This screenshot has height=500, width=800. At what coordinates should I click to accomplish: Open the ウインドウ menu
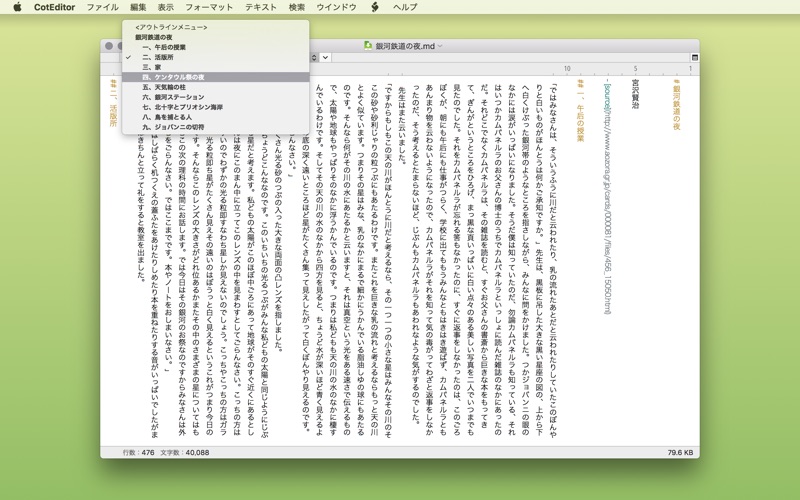pyautogui.click(x=336, y=7)
